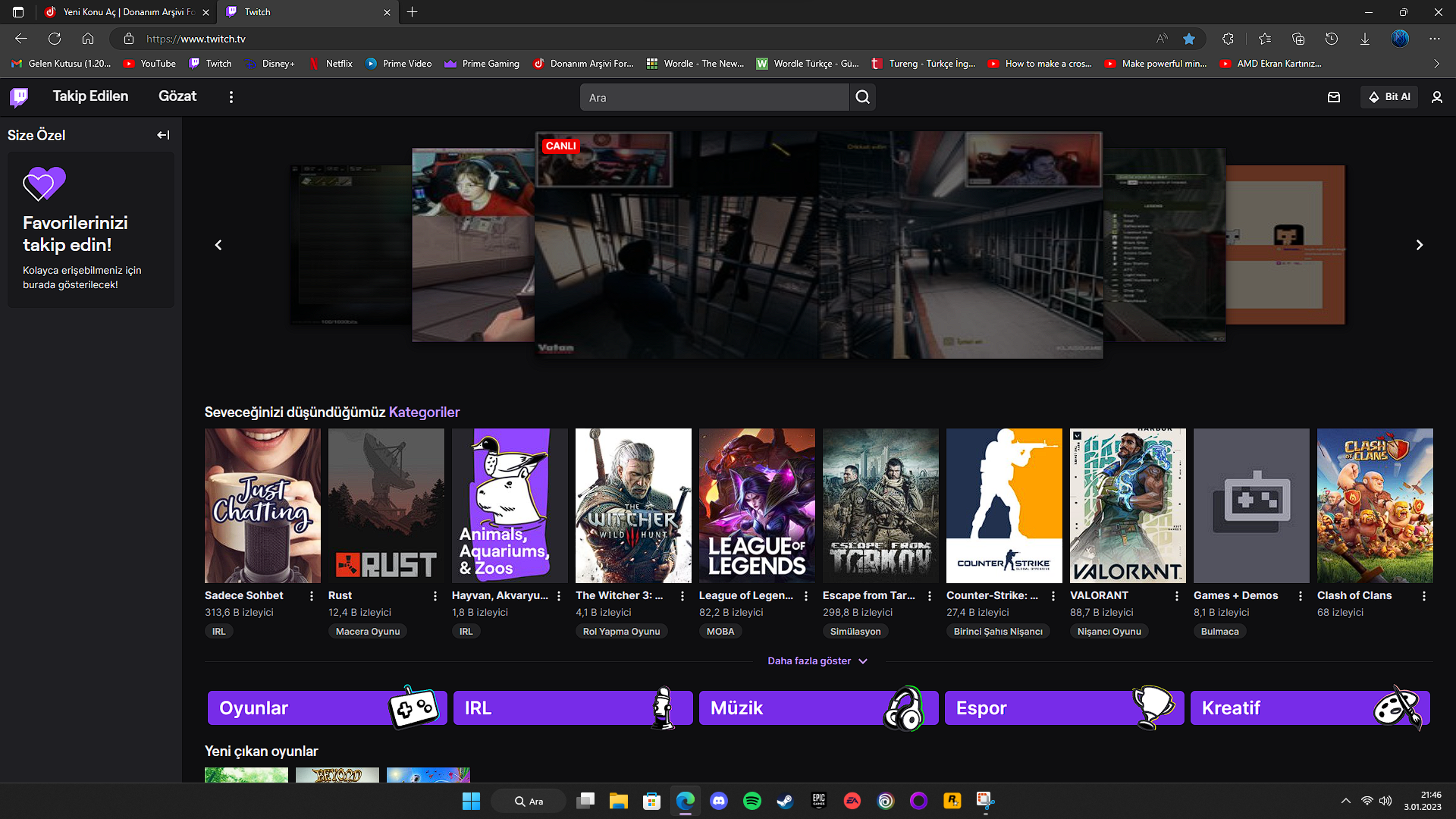Screen dimensions: 1456x819
Task: Click the Ara search field
Action: tap(714, 97)
